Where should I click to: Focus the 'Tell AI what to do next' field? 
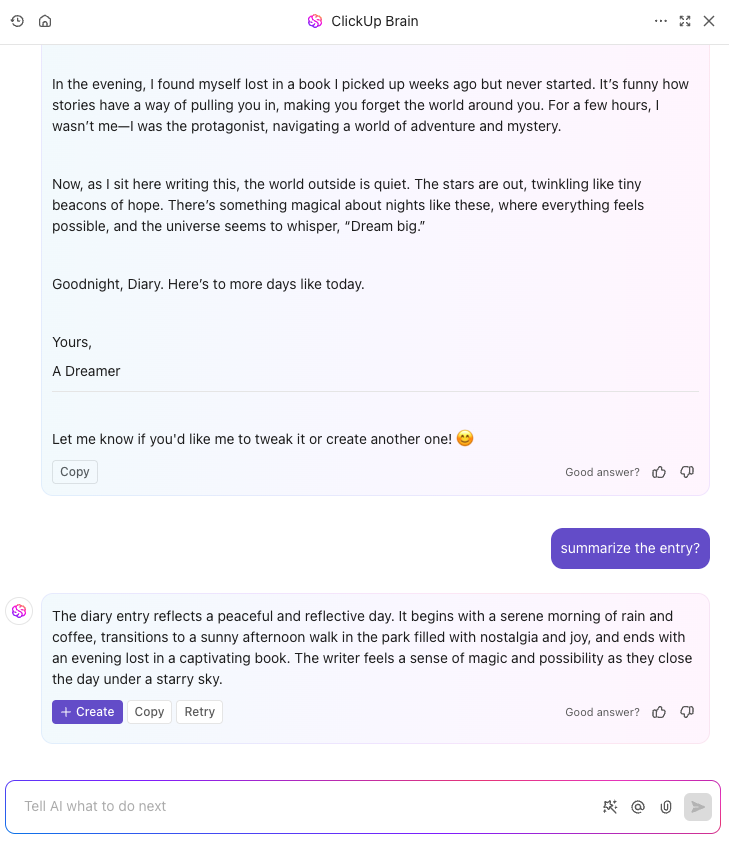[x=307, y=807]
